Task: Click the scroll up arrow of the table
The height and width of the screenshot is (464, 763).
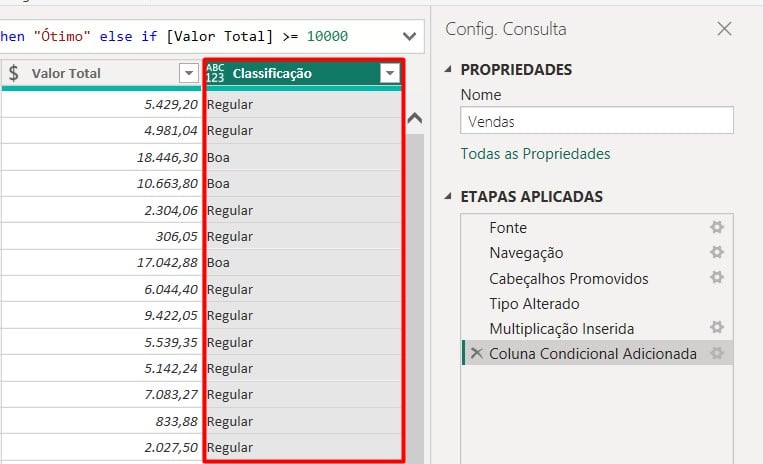Action: [x=415, y=118]
